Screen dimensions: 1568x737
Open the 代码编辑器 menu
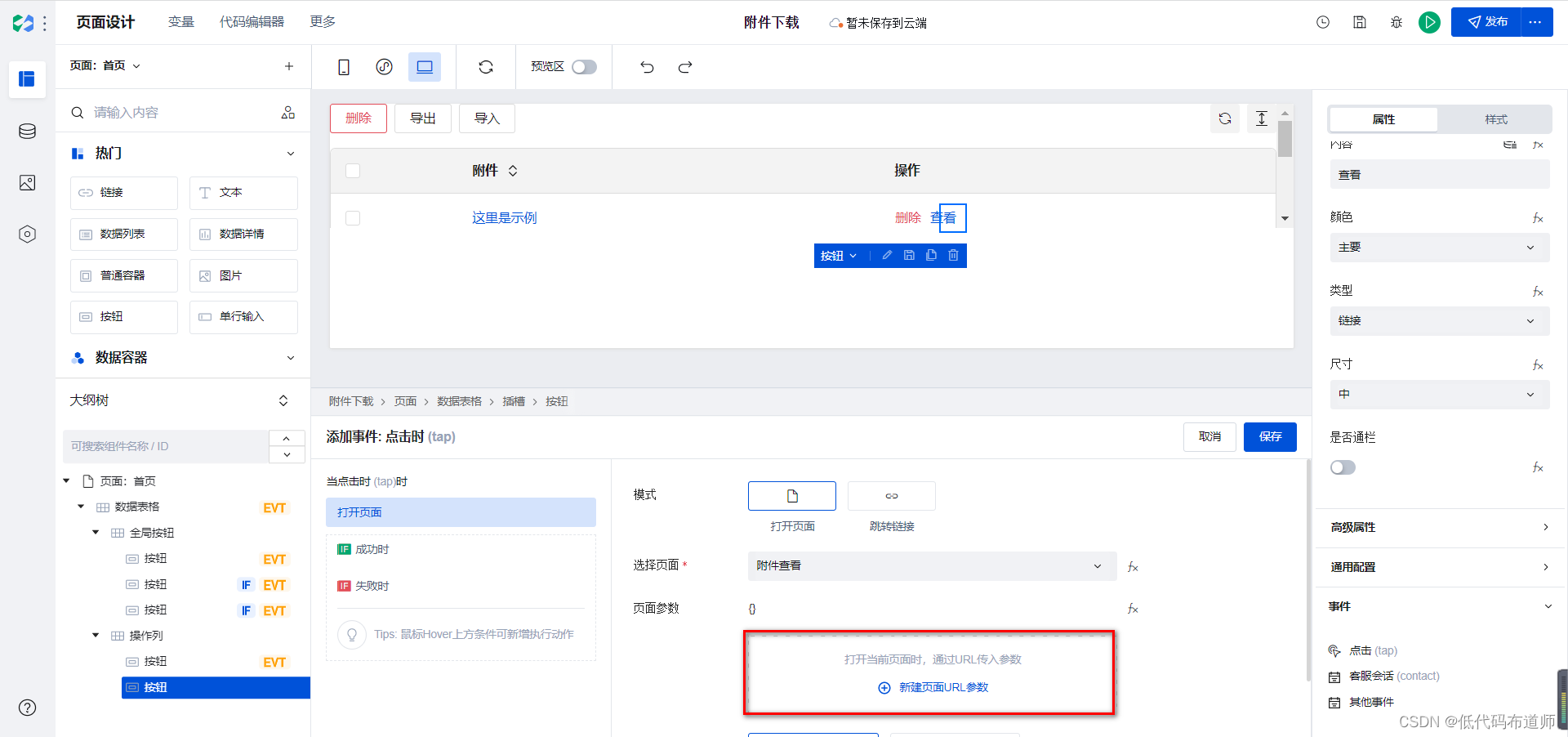(252, 22)
